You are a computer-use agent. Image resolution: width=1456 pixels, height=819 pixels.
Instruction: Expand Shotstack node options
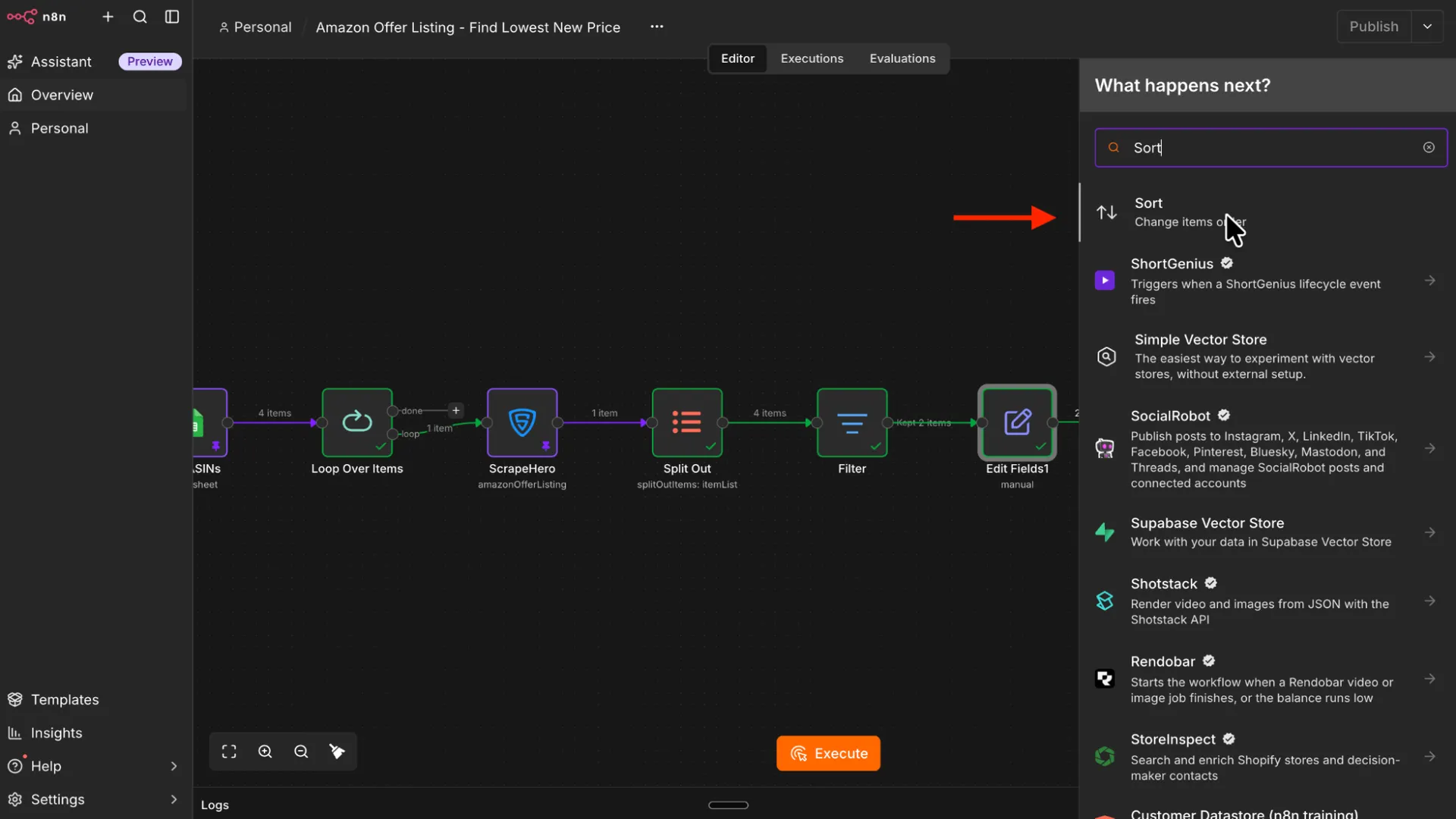click(1429, 601)
